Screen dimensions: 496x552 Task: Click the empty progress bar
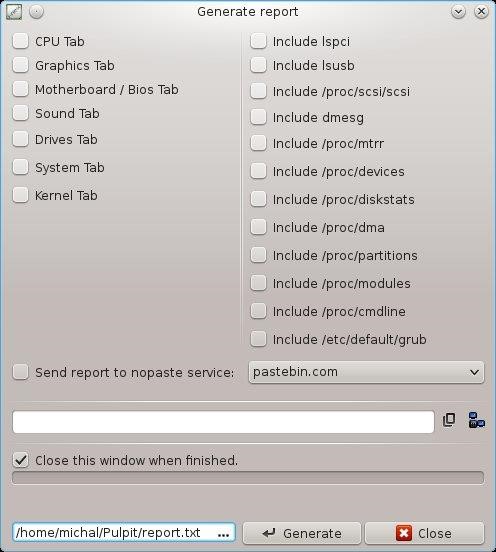248,478
